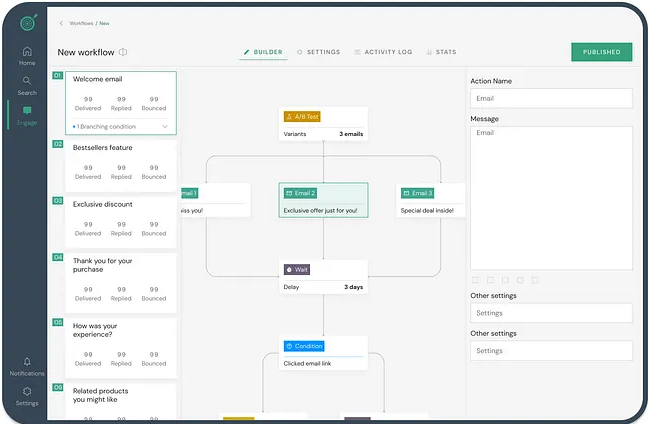Select the A/B Test node label
The image size is (648, 424).
(x=302, y=117)
